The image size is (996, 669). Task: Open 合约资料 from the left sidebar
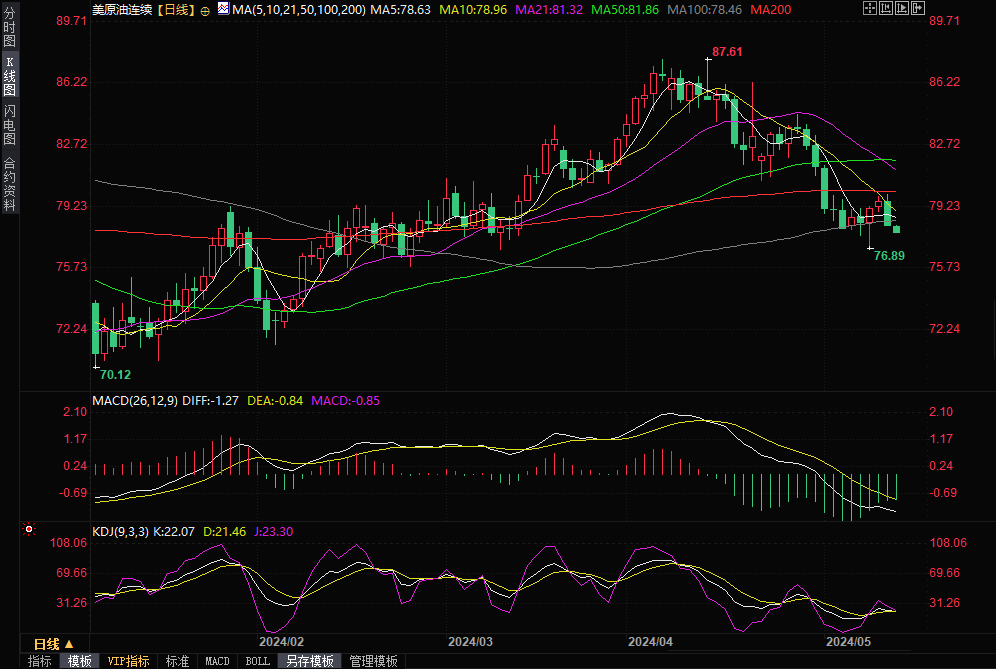click(9, 184)
